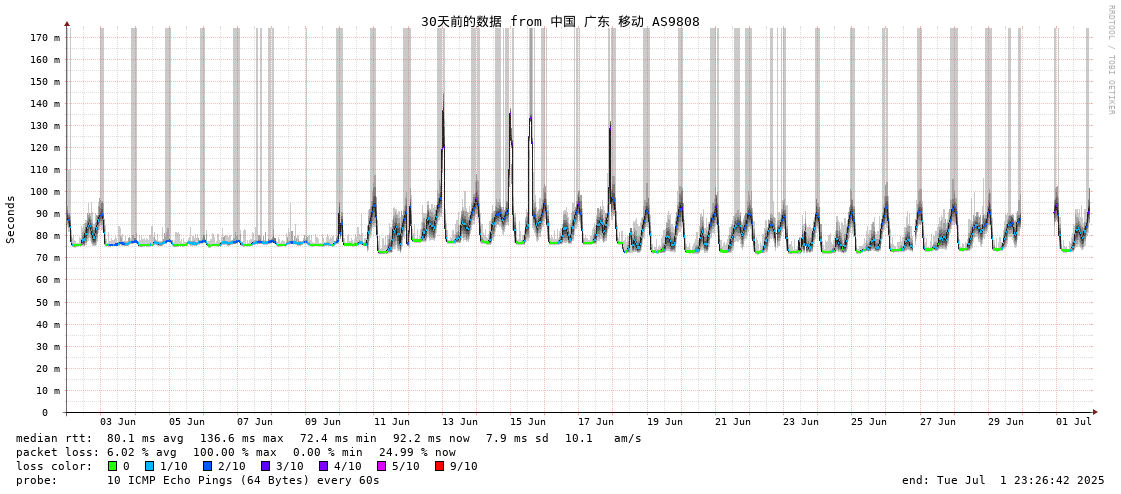Image resolution: width=1121 pixels, height=494 pixels.
Task: Click the "27 Jun" x-axis label
Action: pos(937,422)
